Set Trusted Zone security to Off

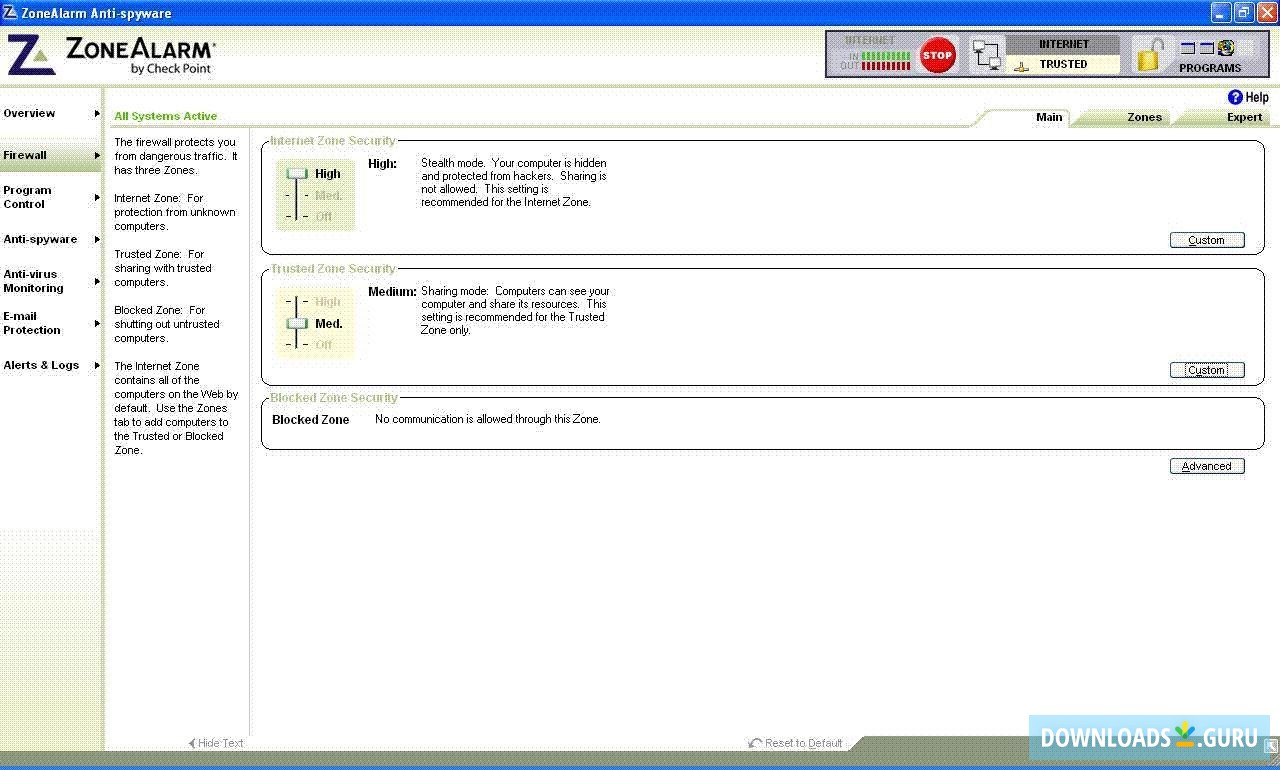323,344
